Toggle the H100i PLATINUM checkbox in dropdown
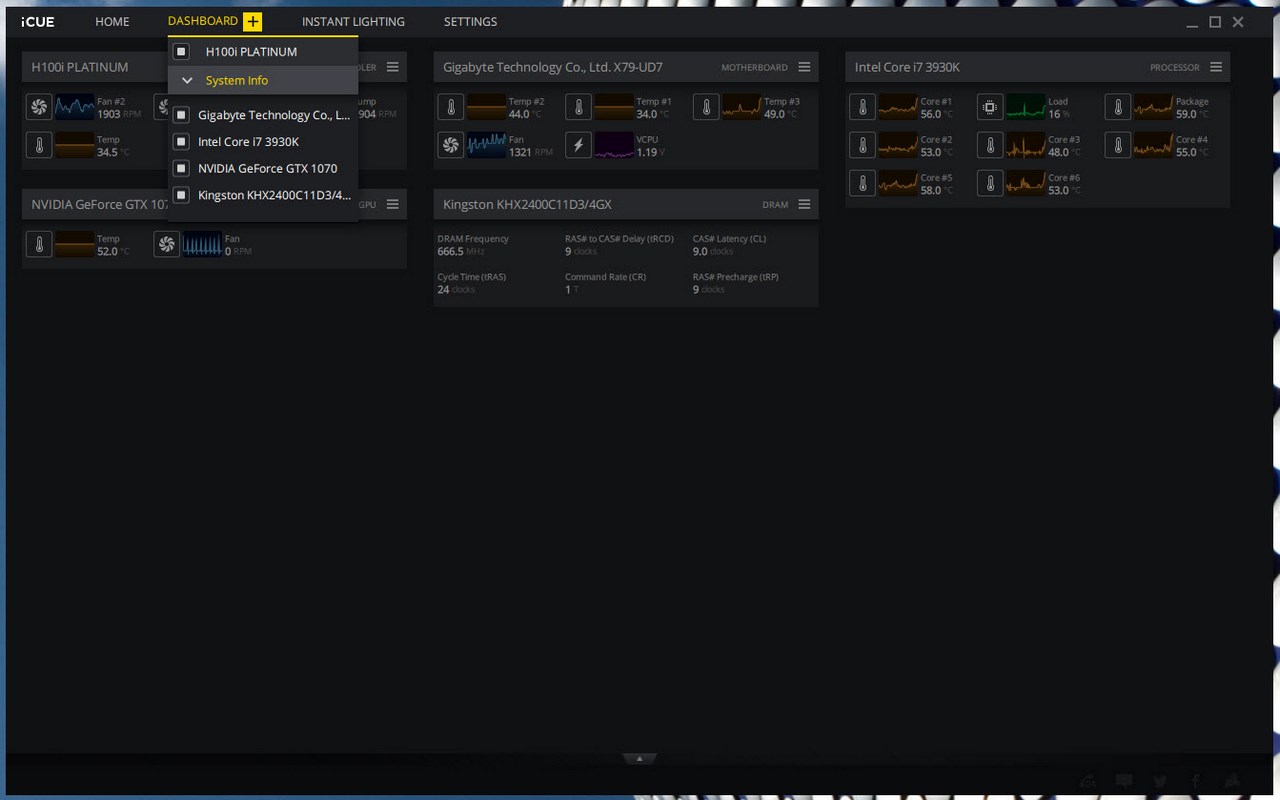This screenshot has height=800, width=1280. [x=181, y=51]
